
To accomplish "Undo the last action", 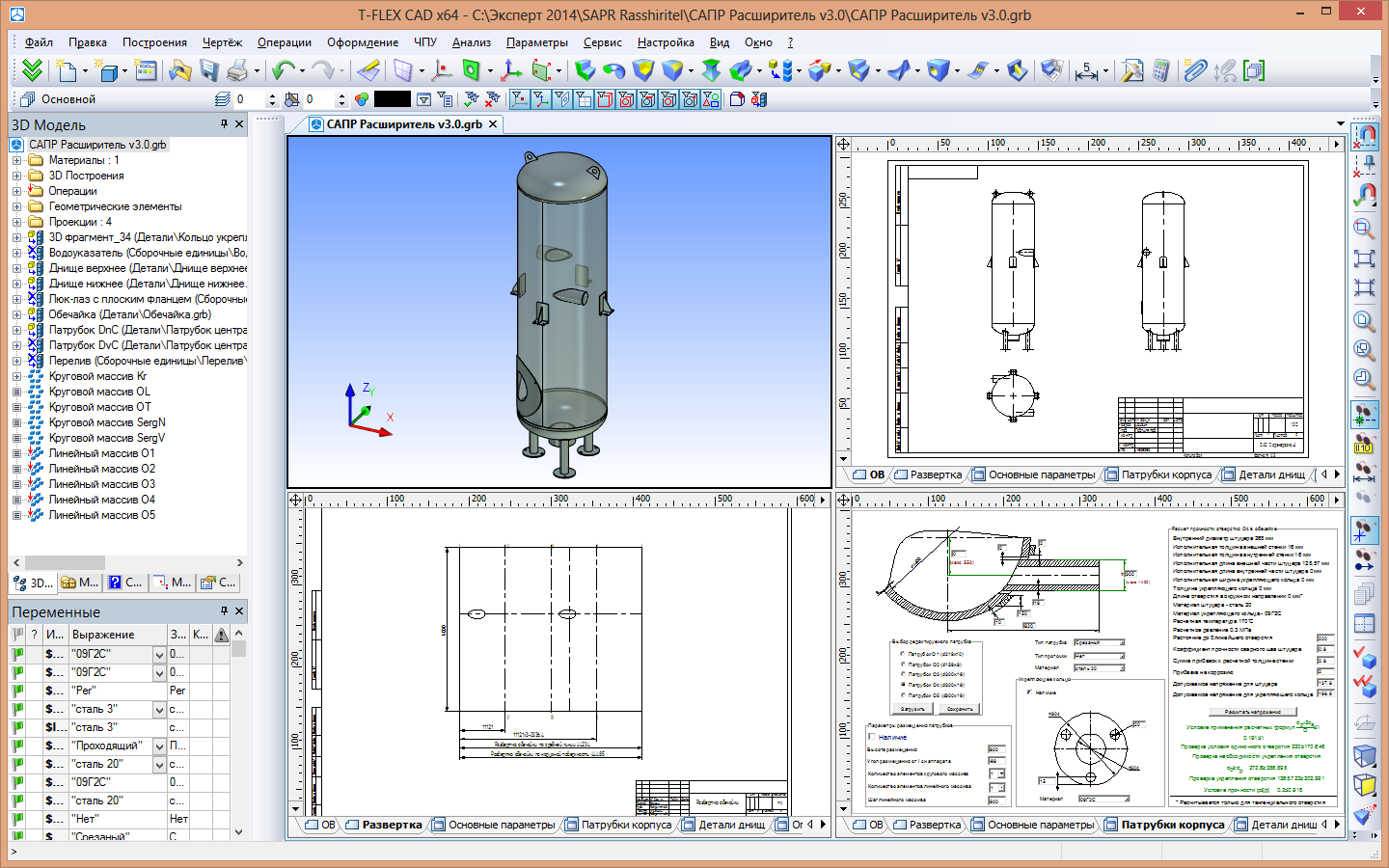I will pos(283,70).
